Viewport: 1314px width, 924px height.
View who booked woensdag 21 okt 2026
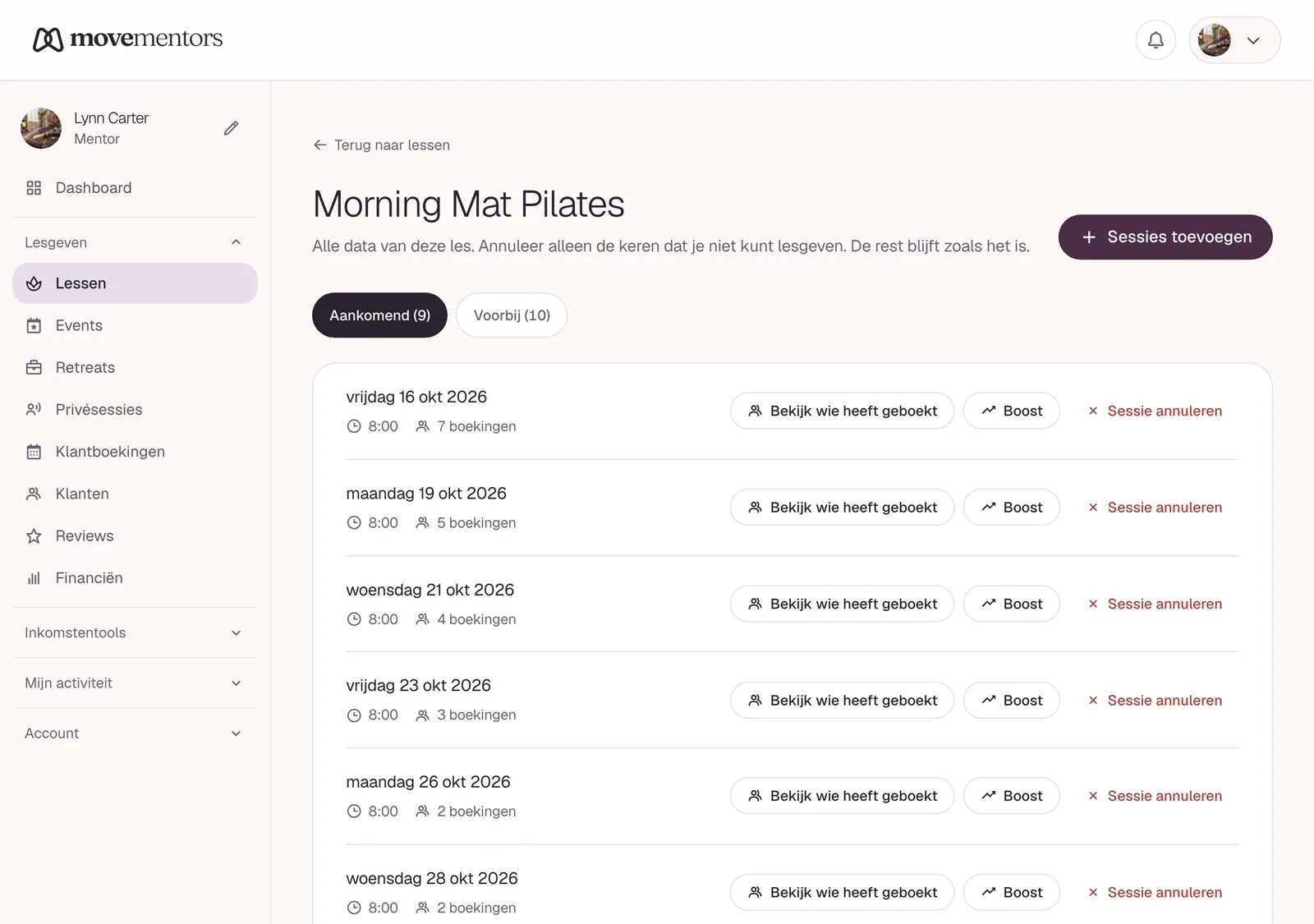pos(842,604)
